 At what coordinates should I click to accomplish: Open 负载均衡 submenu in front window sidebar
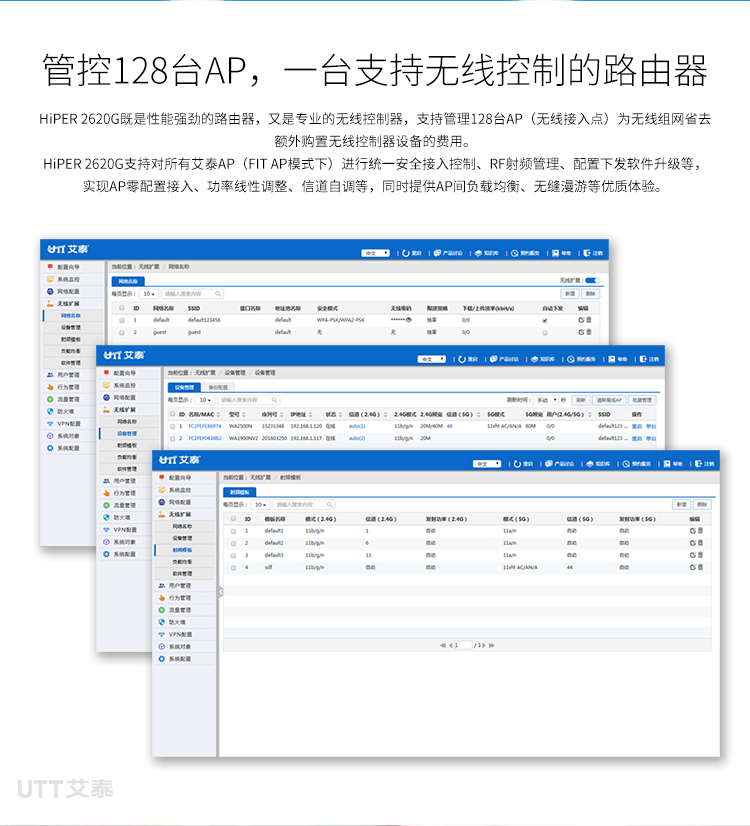182,562
